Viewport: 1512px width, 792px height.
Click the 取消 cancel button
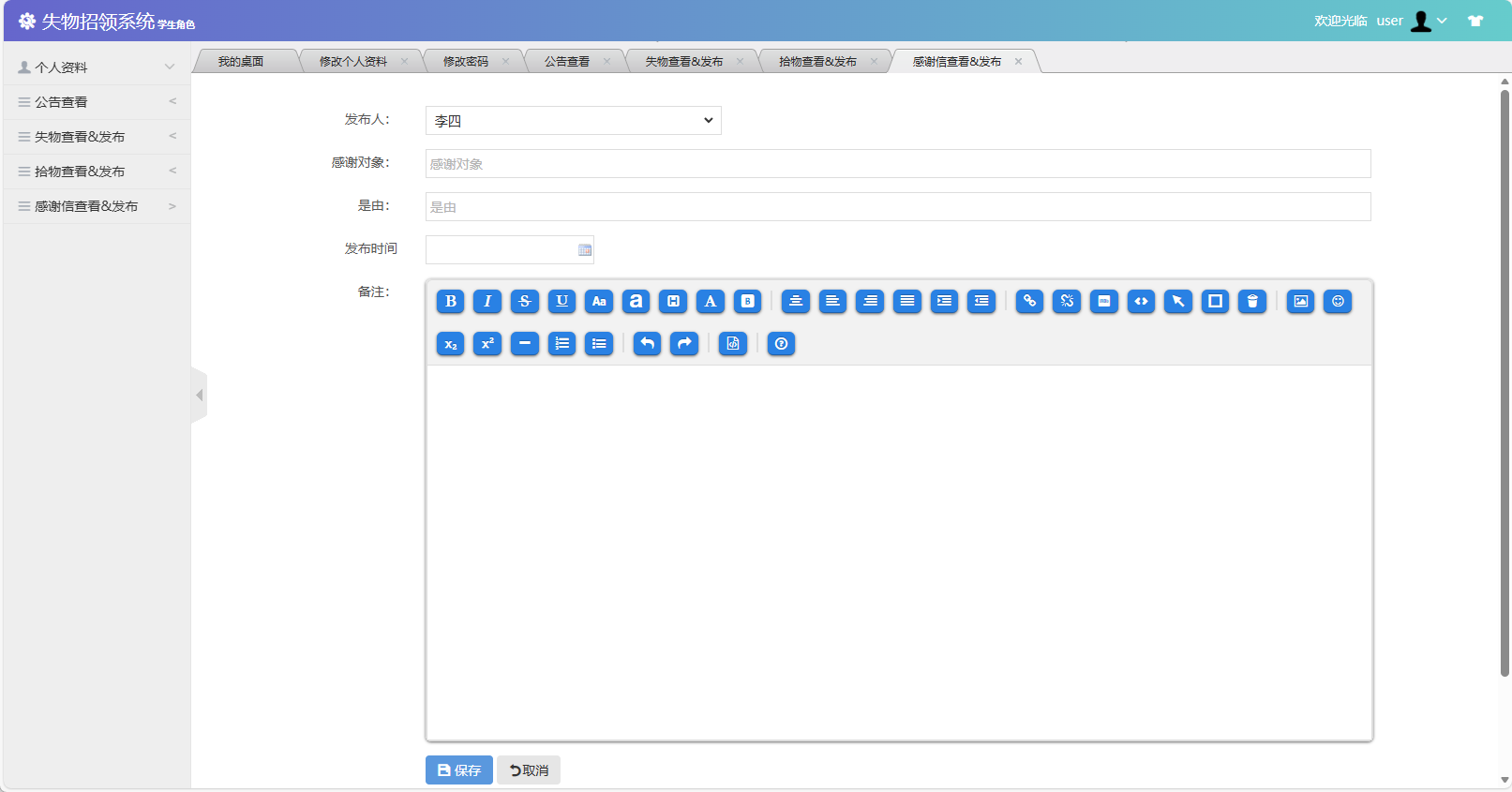(x=529, y=770)
